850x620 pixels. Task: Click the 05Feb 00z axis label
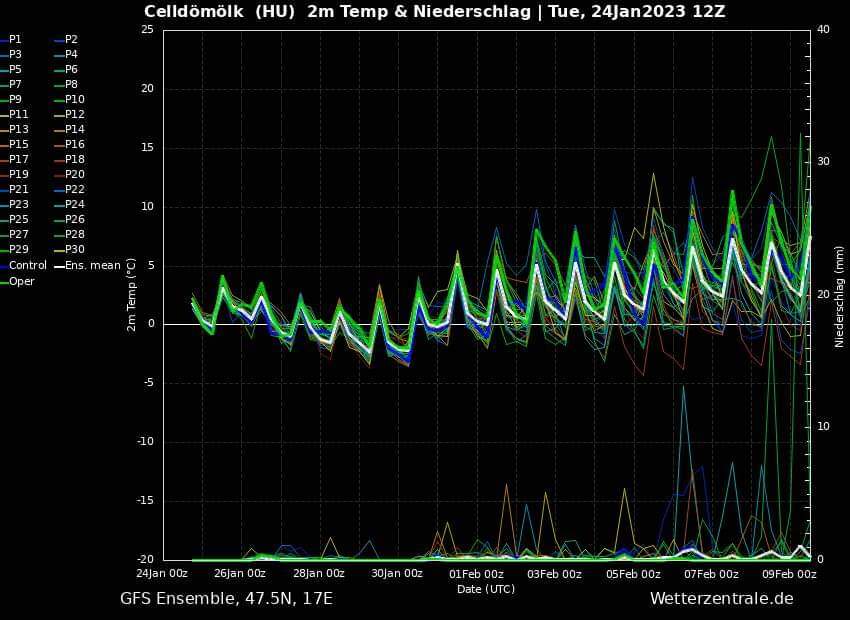[x=633, y=574]
